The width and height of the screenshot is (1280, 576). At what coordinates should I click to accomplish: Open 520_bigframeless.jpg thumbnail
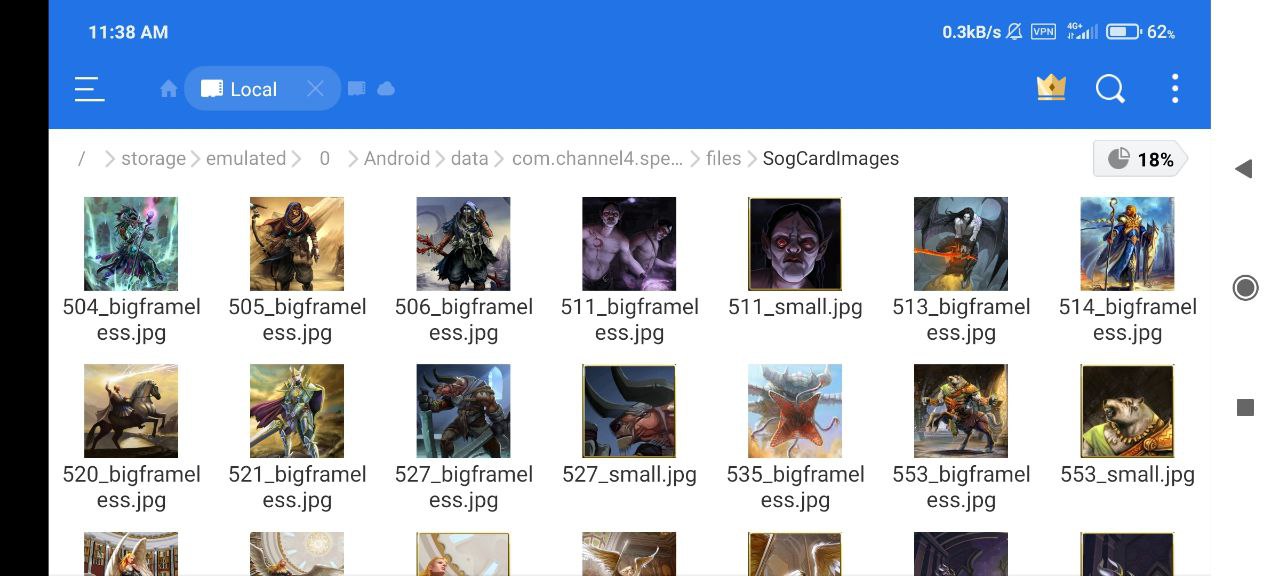click(x=131, y=411)
